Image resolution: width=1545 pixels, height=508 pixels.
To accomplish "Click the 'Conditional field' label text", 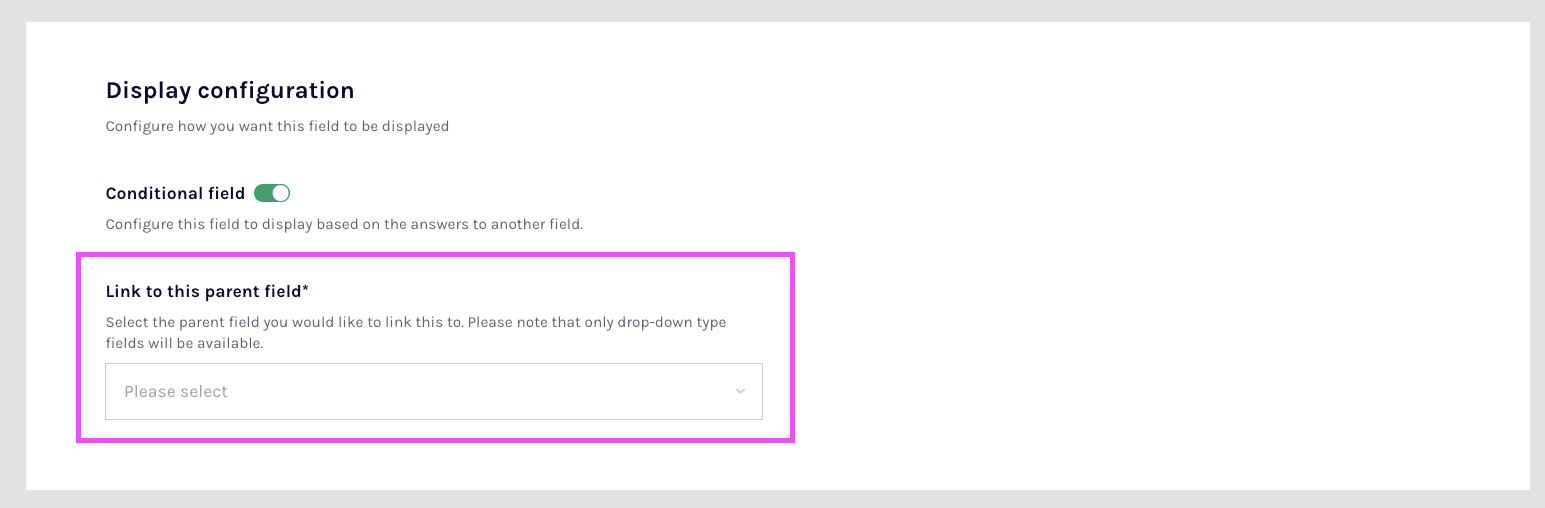I will (x=175, y=193).
